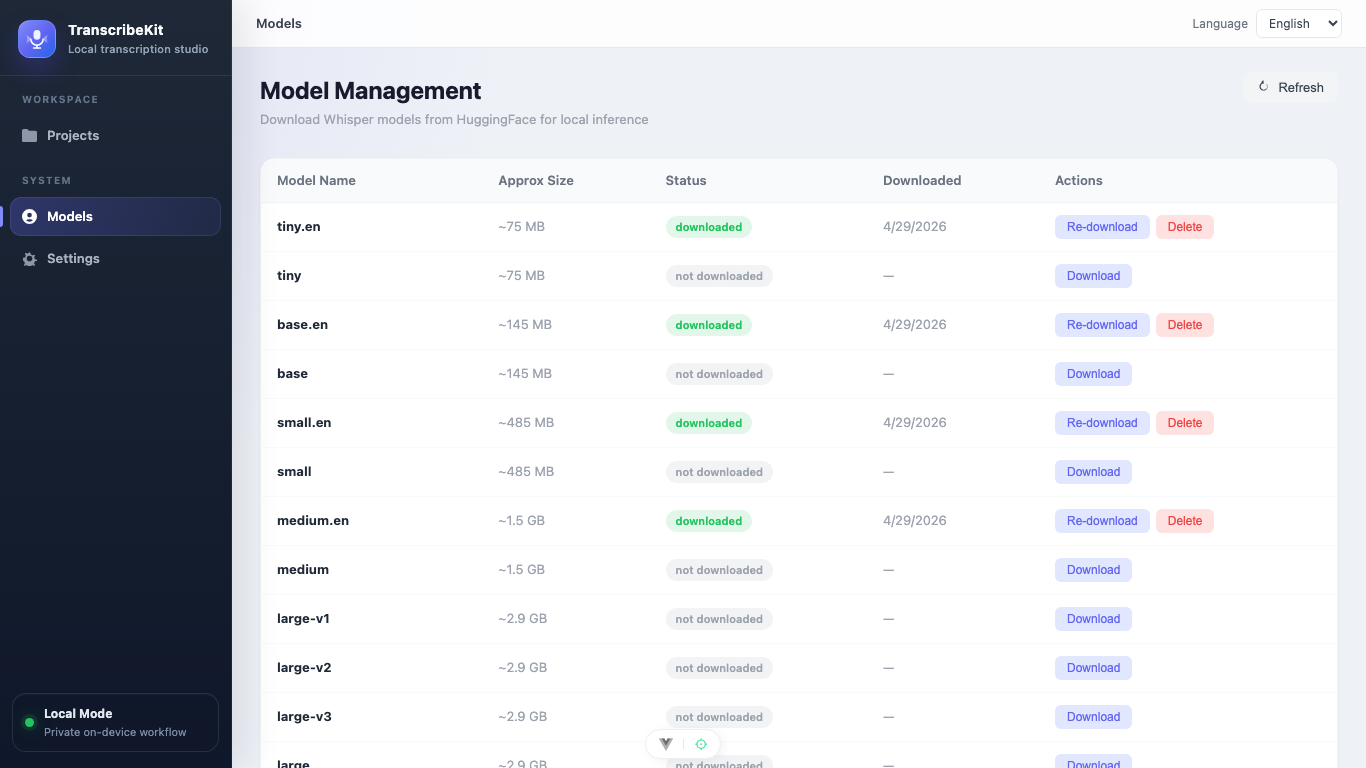Re-download the medium.en model

(x=1102, y=521)
